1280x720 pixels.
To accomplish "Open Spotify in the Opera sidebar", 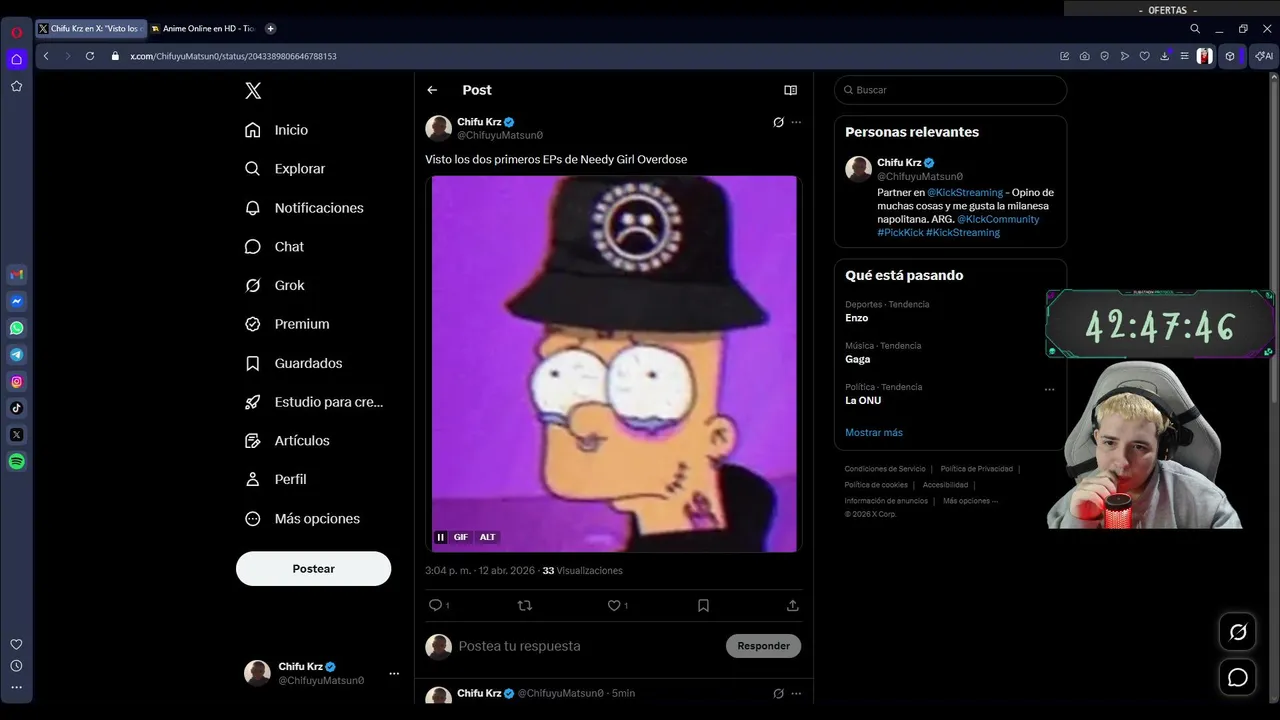I will pyautogui.click(x=16, y=461).
